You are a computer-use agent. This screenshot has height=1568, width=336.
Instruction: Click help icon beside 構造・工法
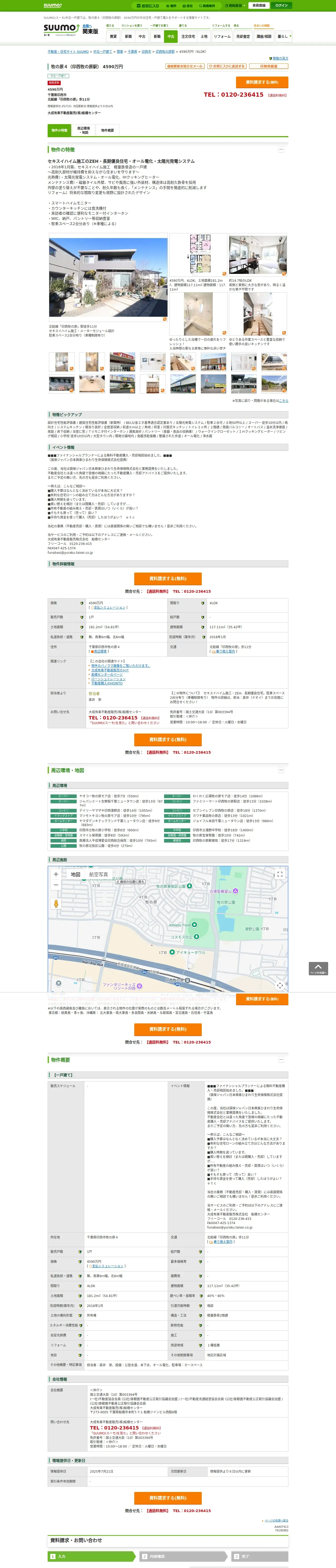click(x=201, y=1315)
